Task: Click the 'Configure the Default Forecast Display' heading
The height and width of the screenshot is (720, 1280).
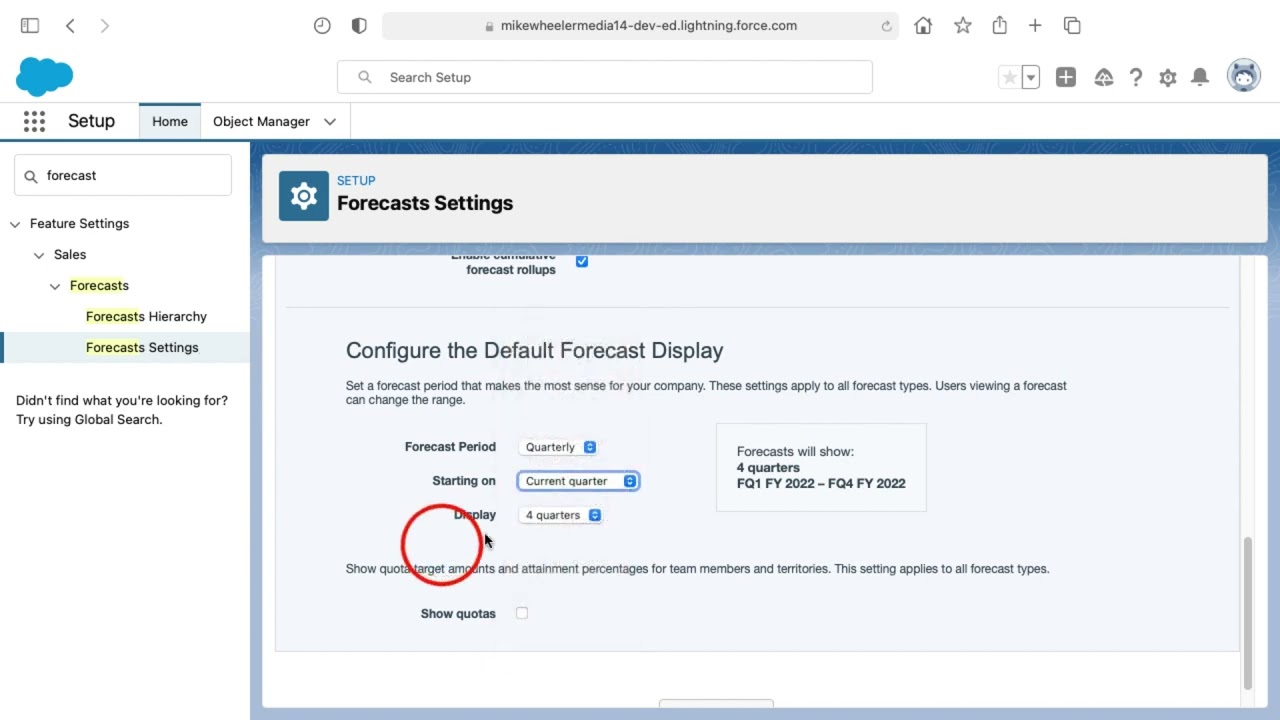Action: (534, 351)
